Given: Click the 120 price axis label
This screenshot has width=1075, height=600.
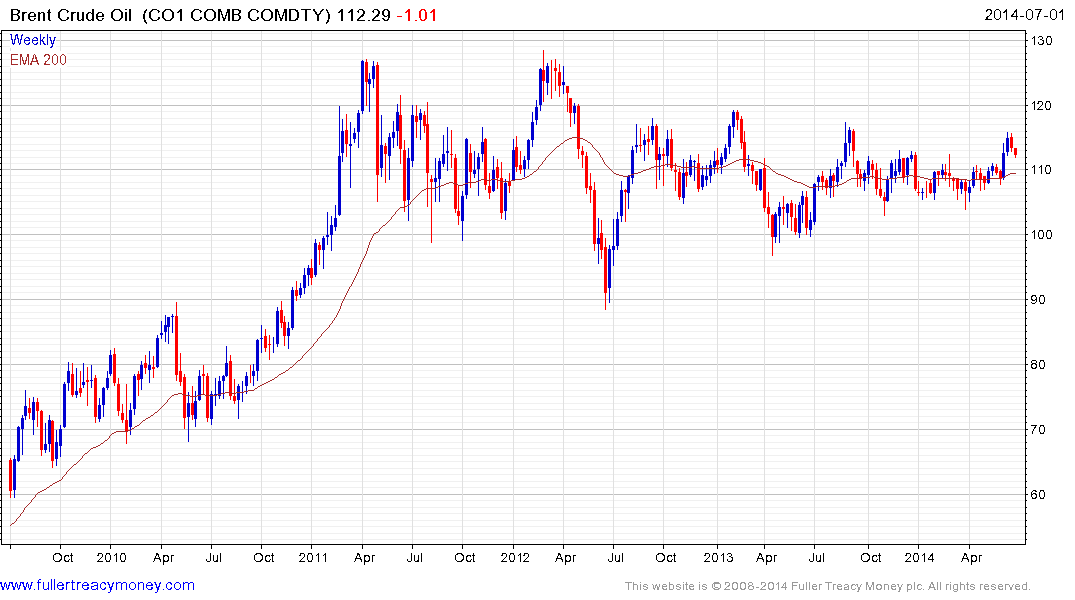Looking at the screenshot, I should [x=1041, y=106].
